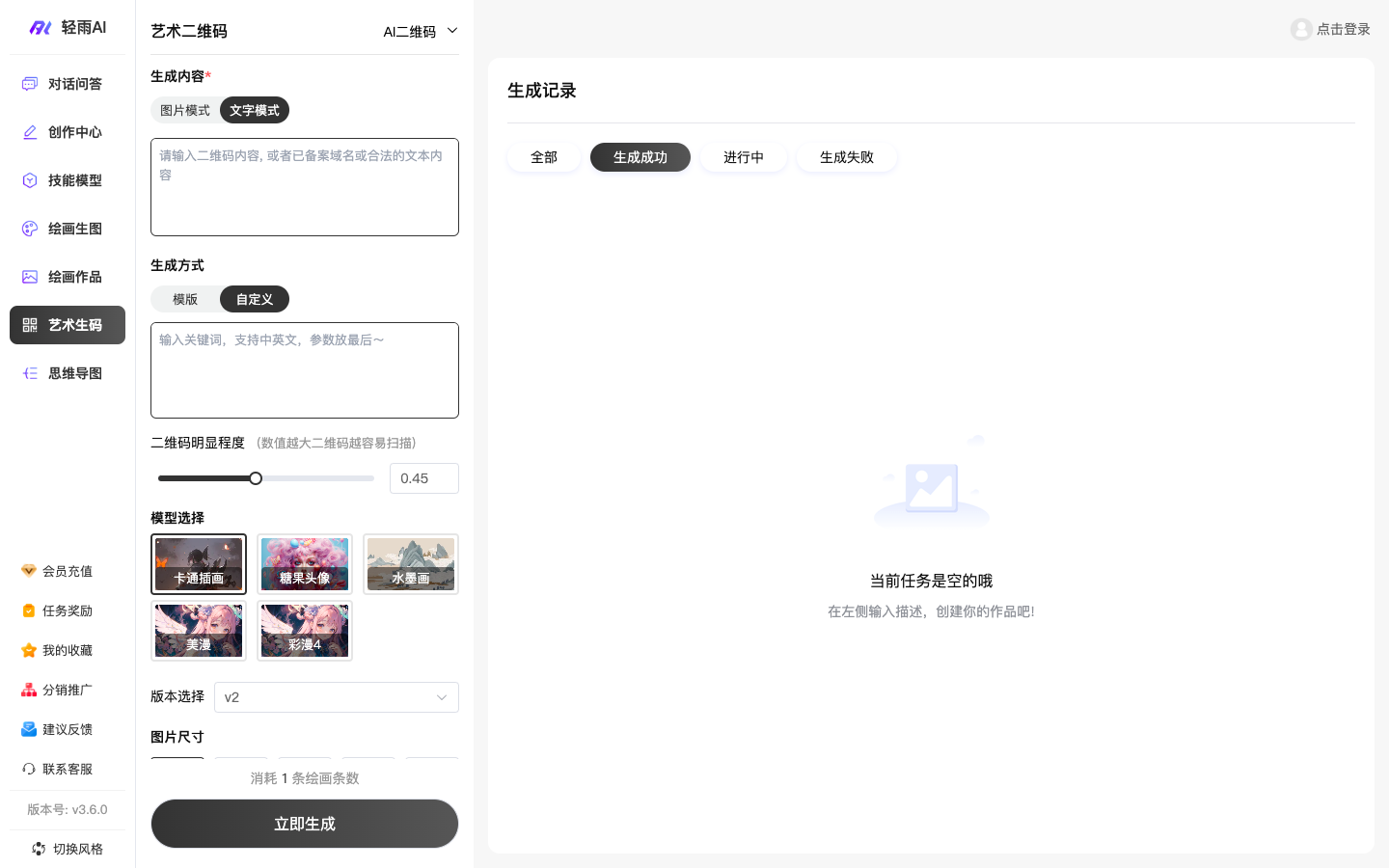Image resolution: width=1389 pixels, height=868 pixels.
Task: Go to 绘画生图 in the sidebar
Action: (68, 229)
